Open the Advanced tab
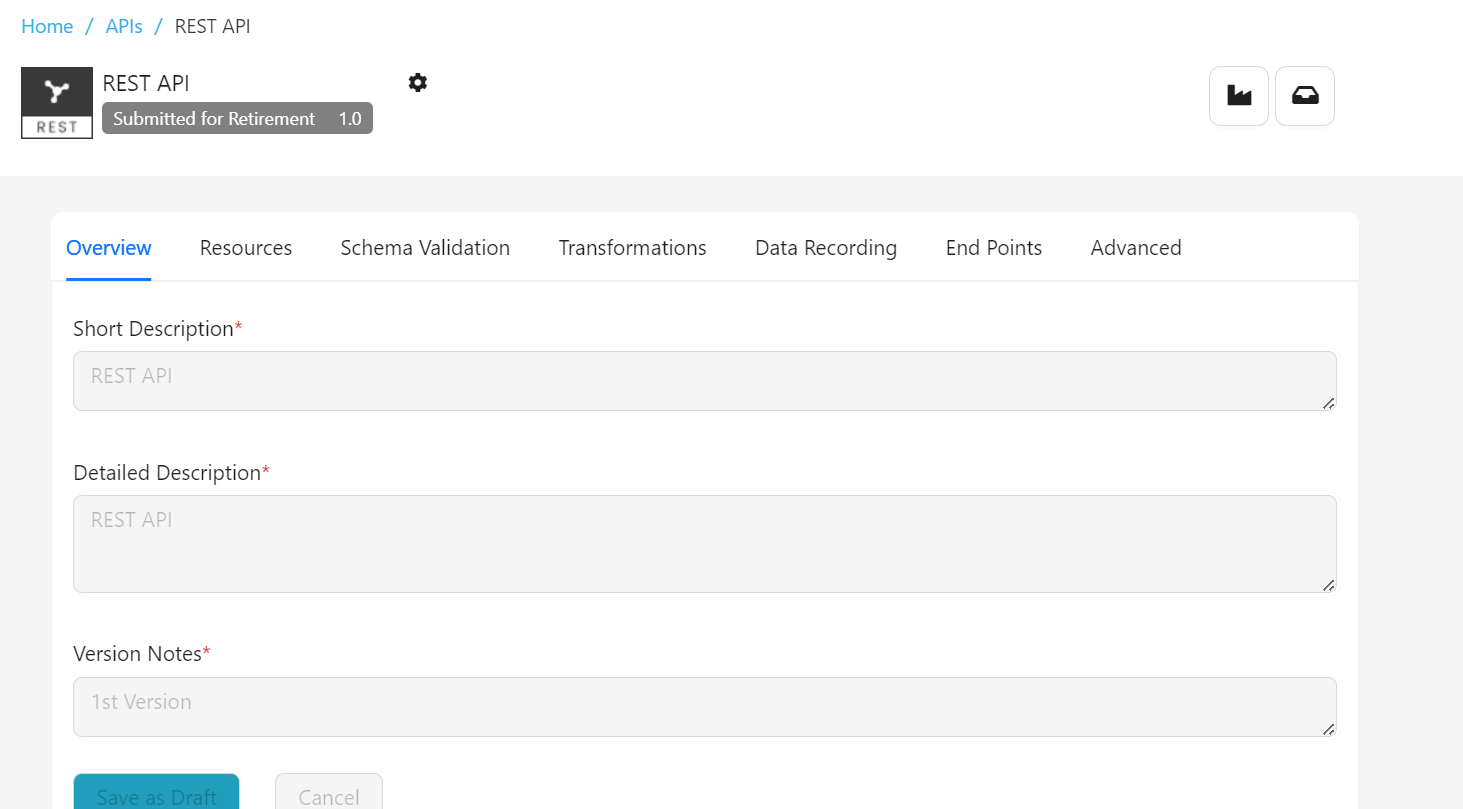The image size is (1463, 809). 1136,248
